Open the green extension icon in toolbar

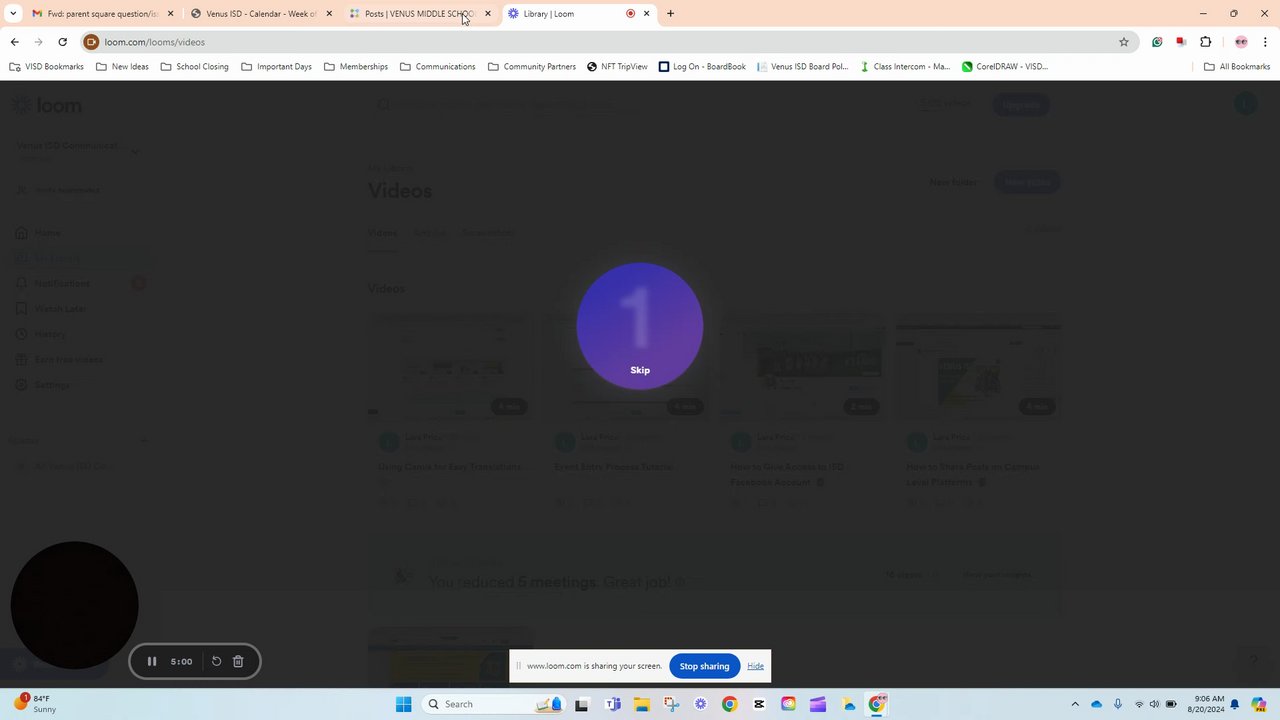(1157, 42)
